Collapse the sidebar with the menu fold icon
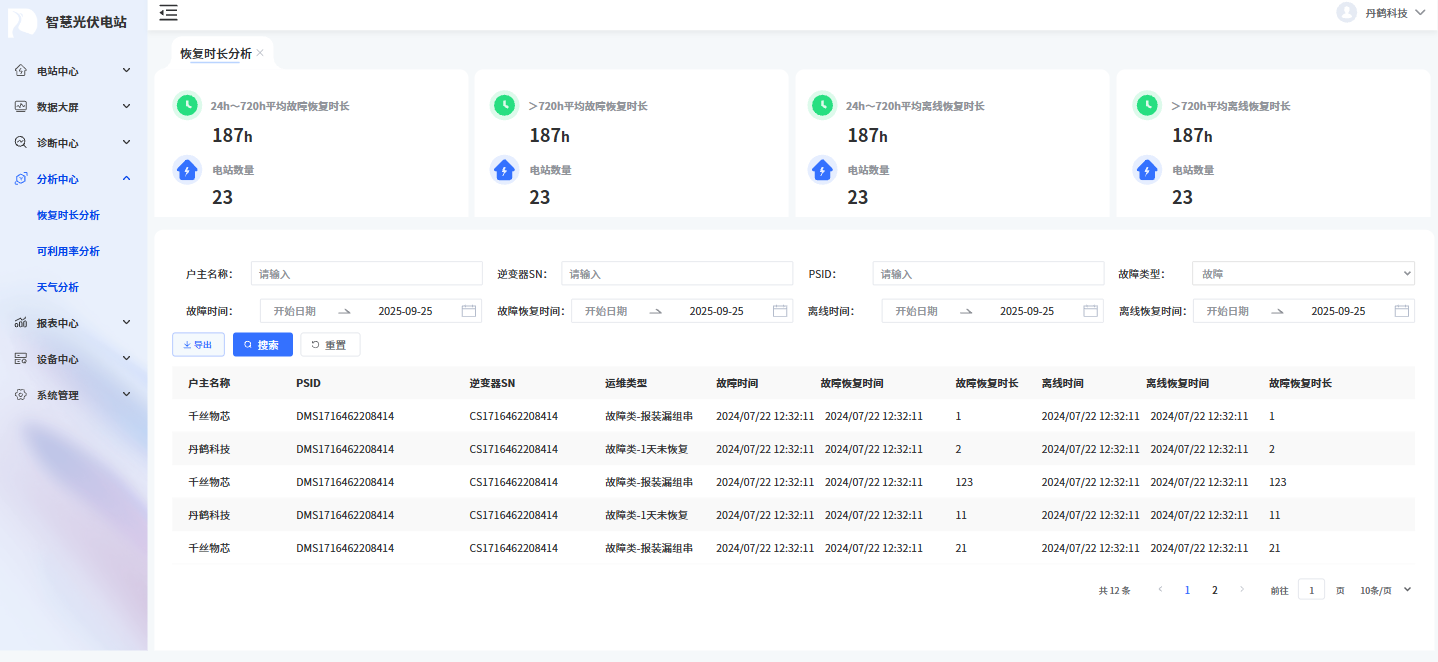 point(168,13)
